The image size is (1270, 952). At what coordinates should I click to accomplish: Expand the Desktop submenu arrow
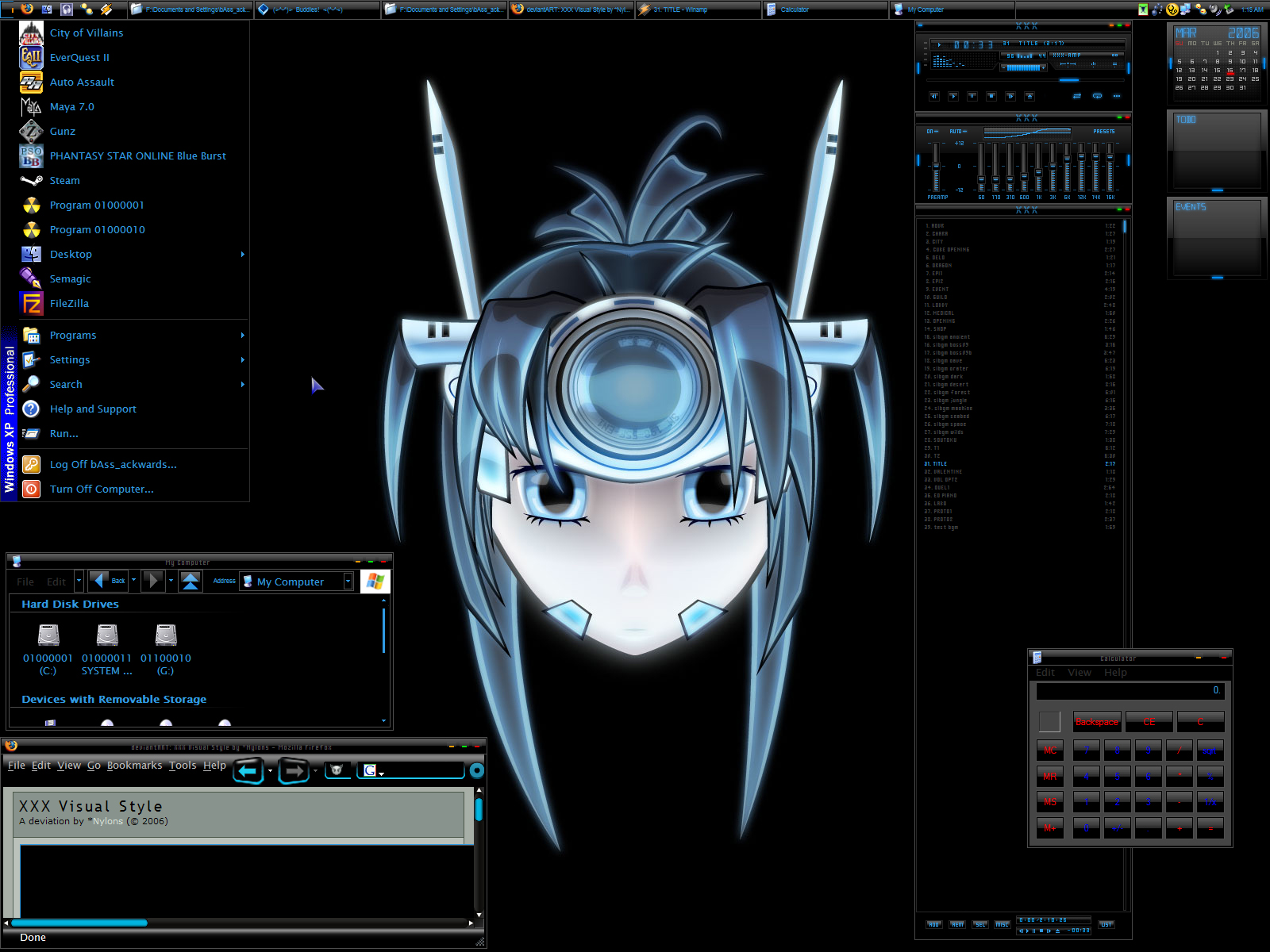(242, 255)
